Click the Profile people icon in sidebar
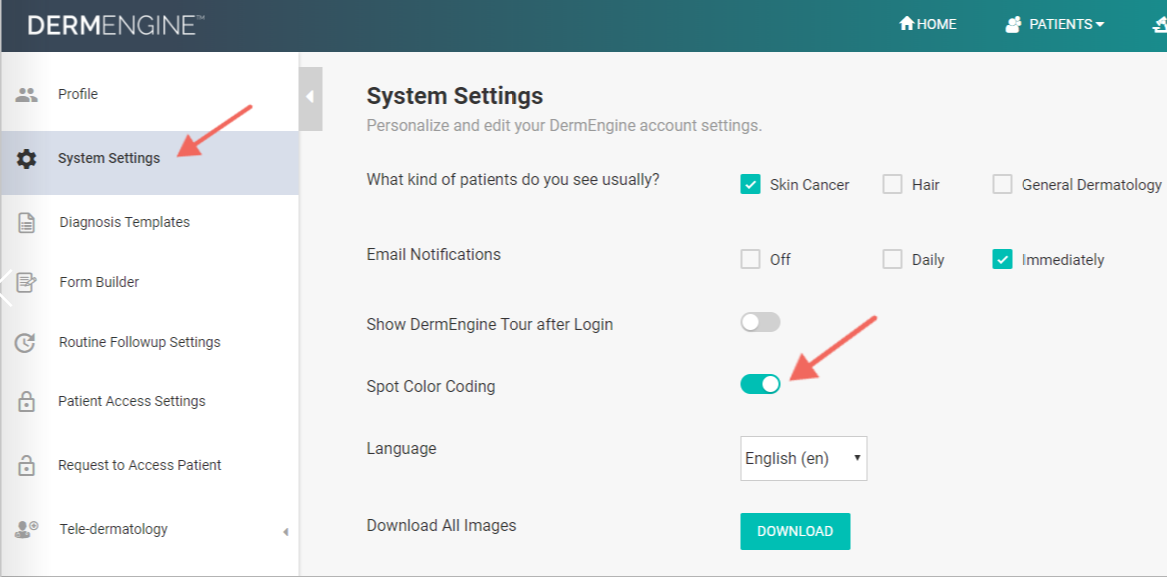The height and width of the screenshot is (577, 1167). pos(27,95)
